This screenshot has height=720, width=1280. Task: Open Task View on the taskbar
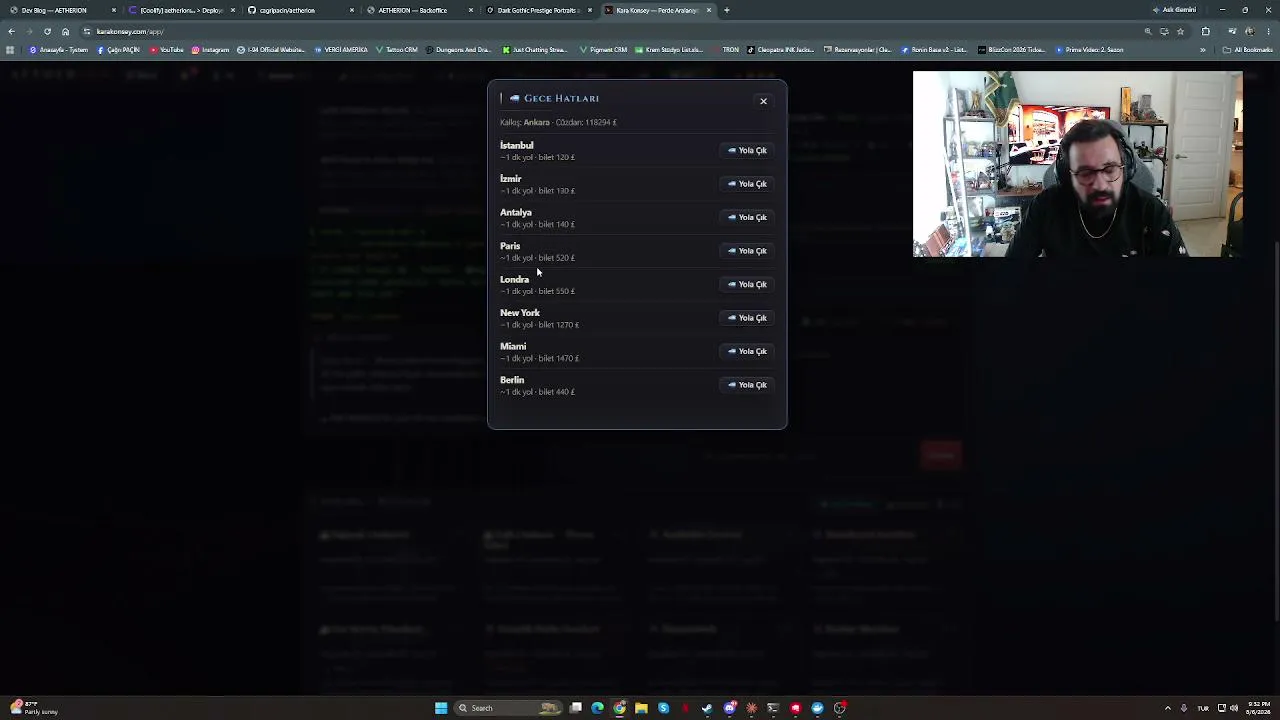coord(576,708)
